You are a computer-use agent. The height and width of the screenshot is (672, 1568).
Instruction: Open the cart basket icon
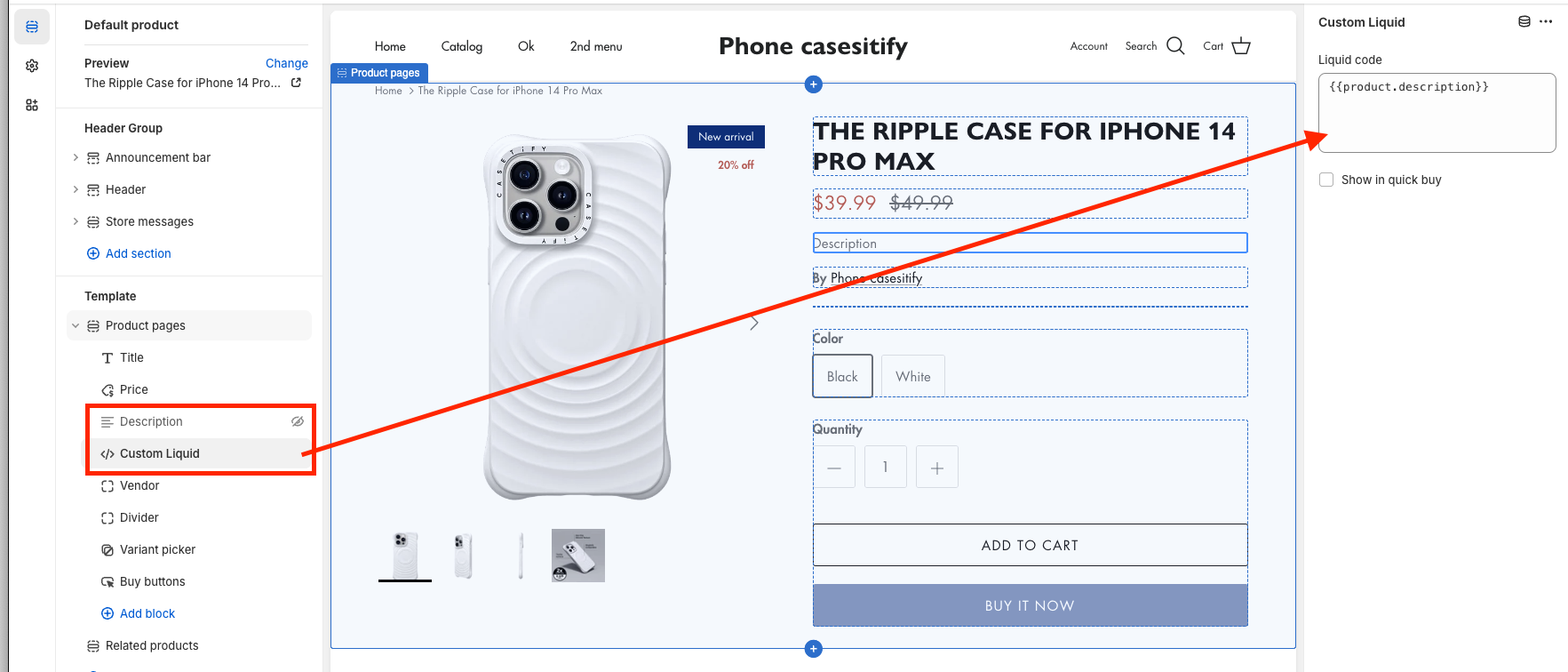[x=1241, y=46]
